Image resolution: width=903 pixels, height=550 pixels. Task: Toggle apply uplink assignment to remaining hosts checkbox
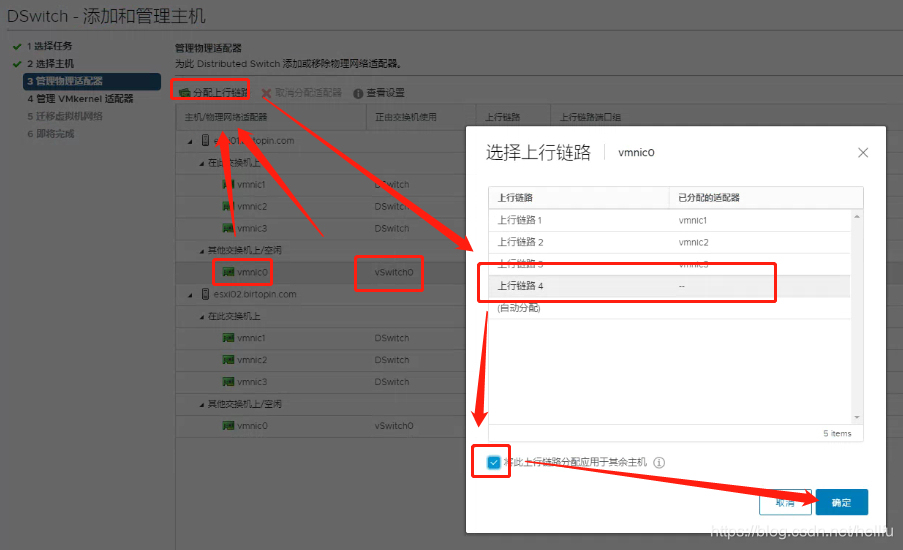point(494,462)
